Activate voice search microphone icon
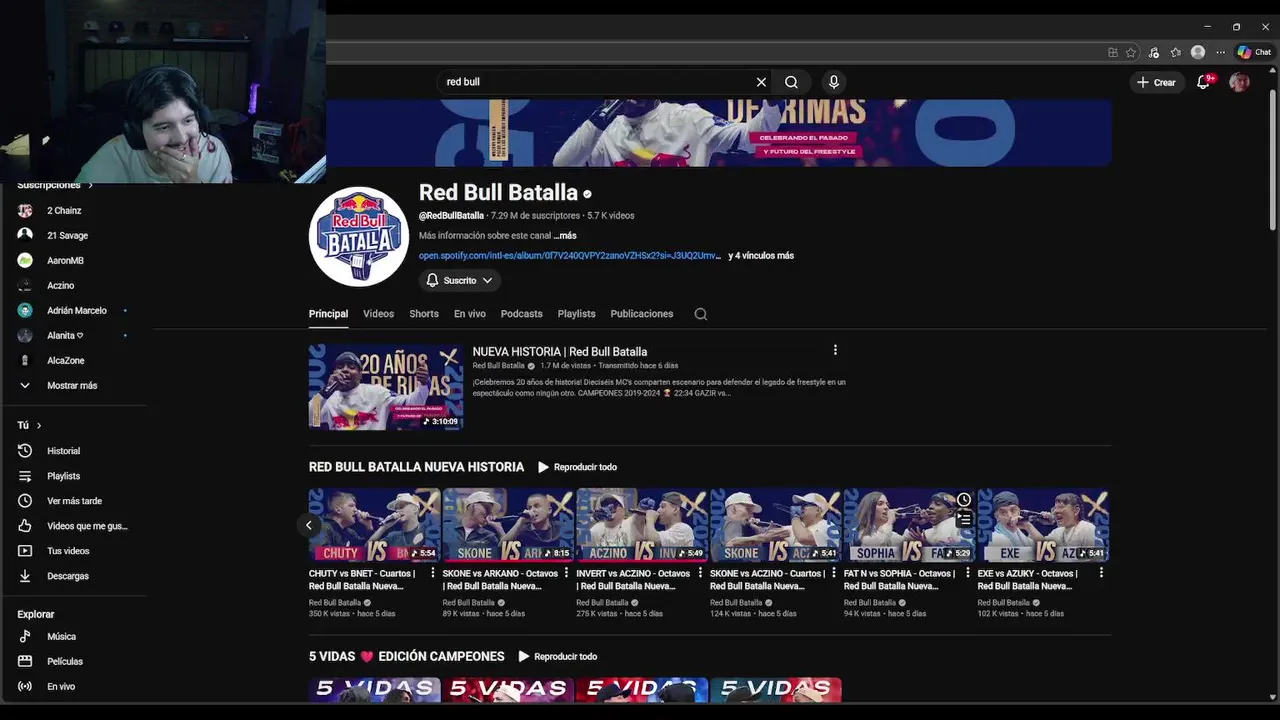 834,82
